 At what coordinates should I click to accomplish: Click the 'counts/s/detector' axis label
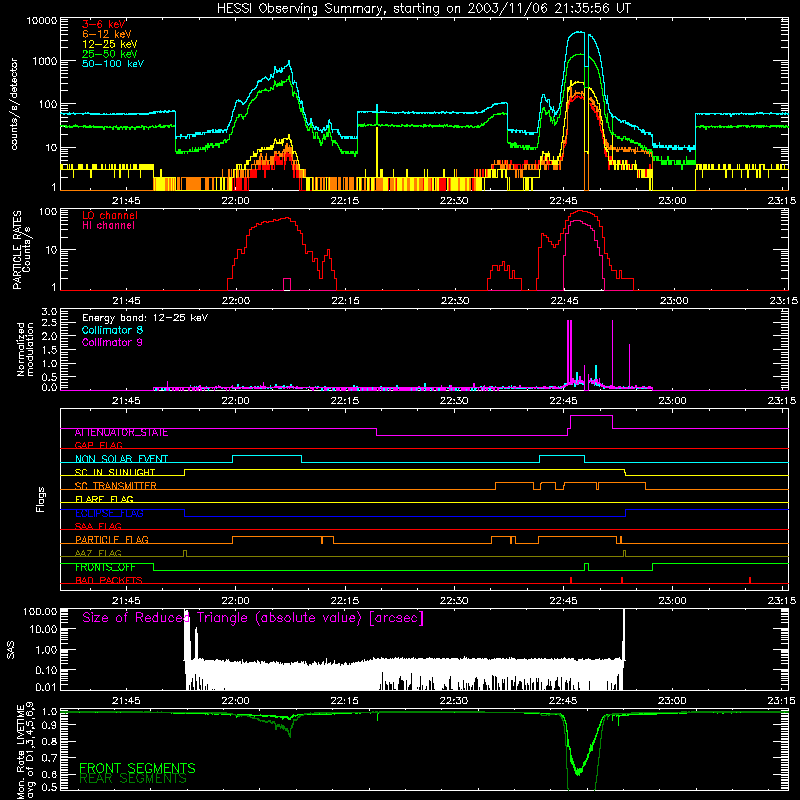14,104
